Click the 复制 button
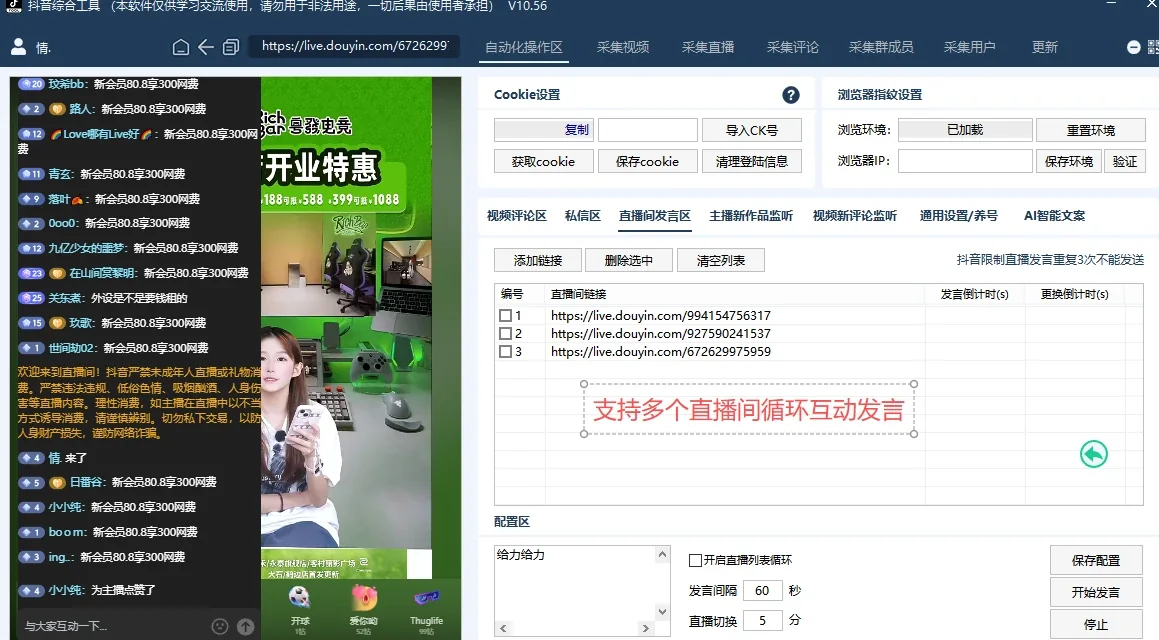1159x640 pixels. click(x=544, y=130)
